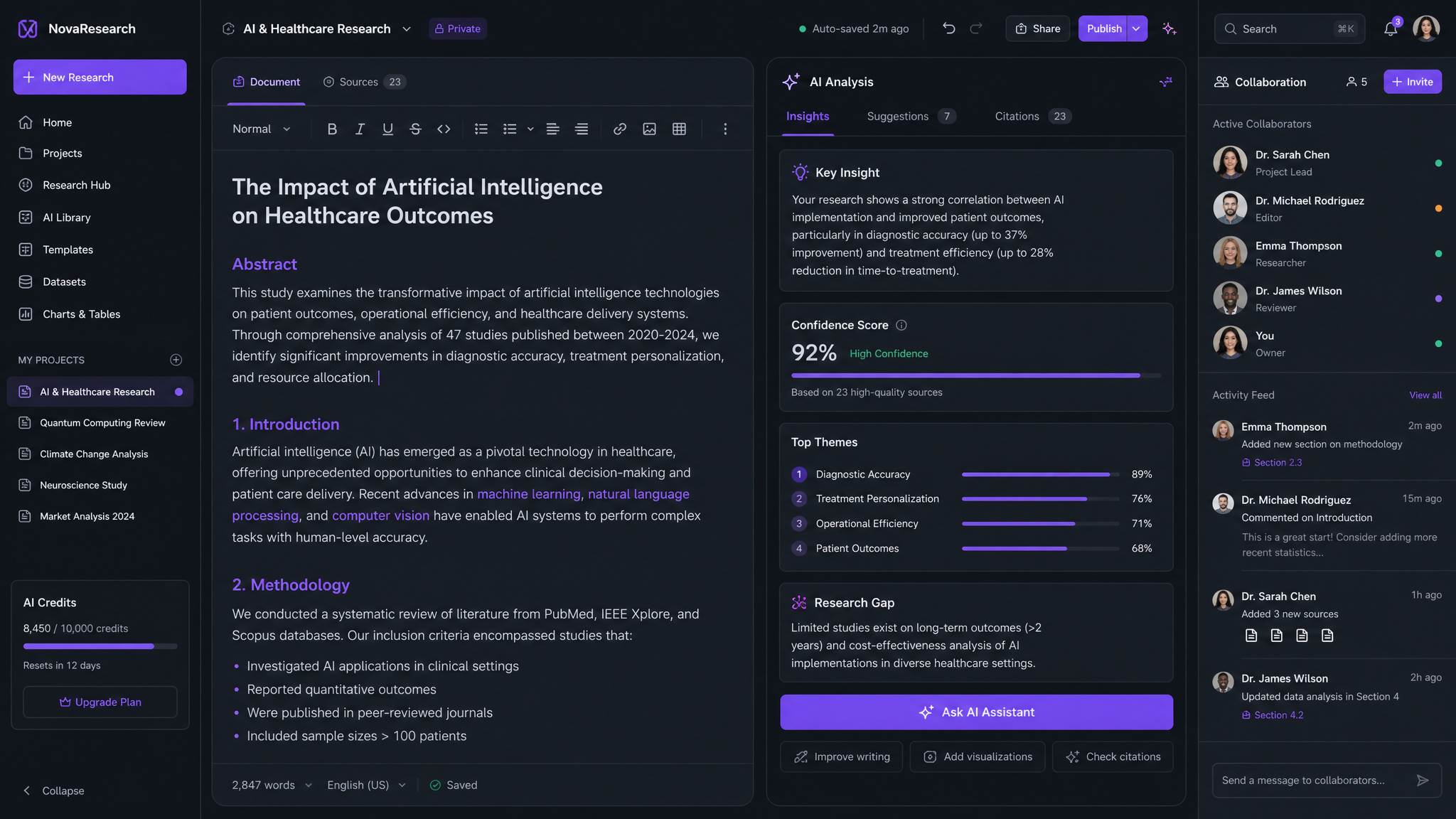The height and width of the screenshot is (819, 1456).
Task: Insert an image into the document
Action: coord(649,129)
